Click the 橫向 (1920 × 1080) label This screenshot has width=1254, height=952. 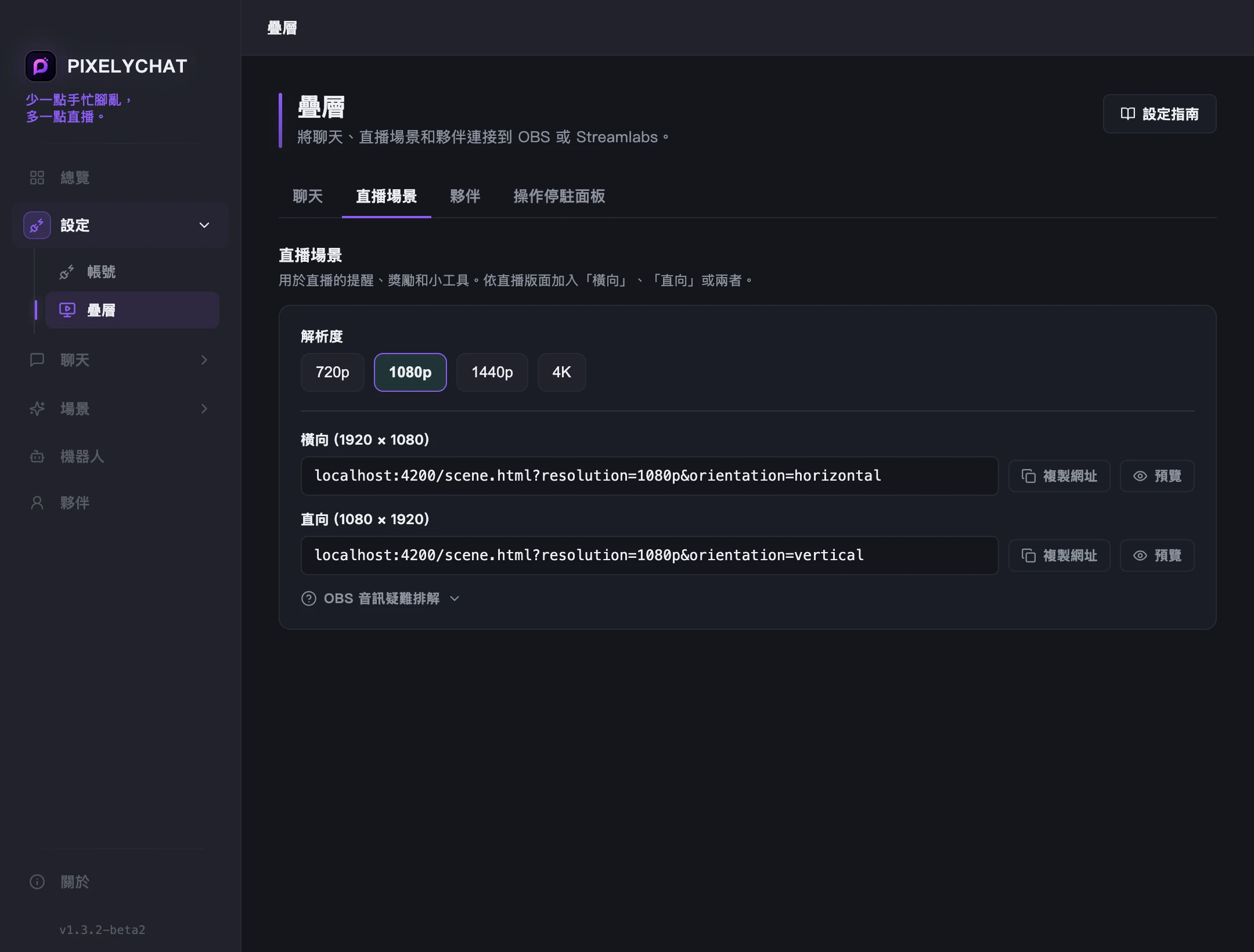click(365, 439)
